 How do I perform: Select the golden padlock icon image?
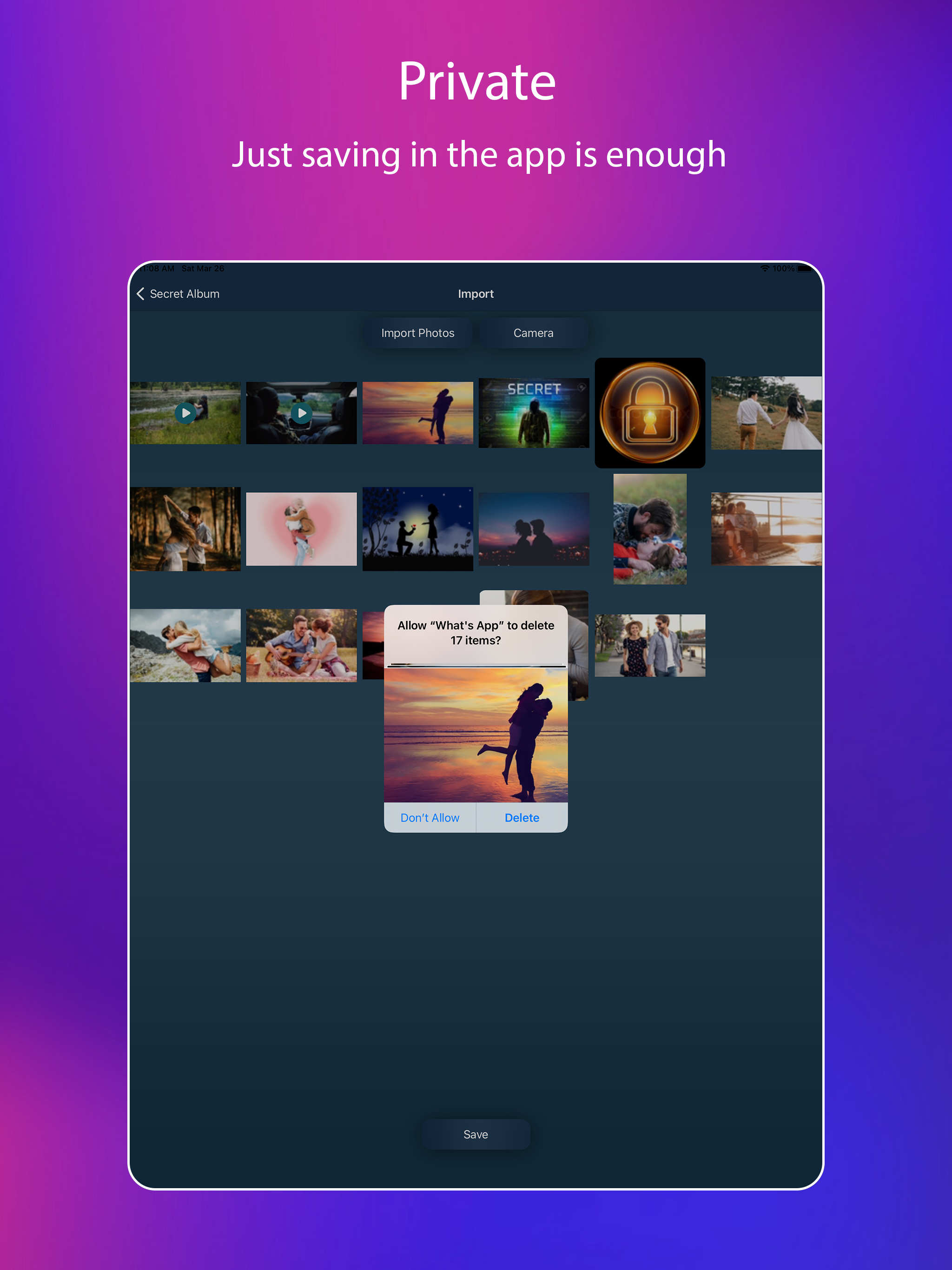coord(649,413)
